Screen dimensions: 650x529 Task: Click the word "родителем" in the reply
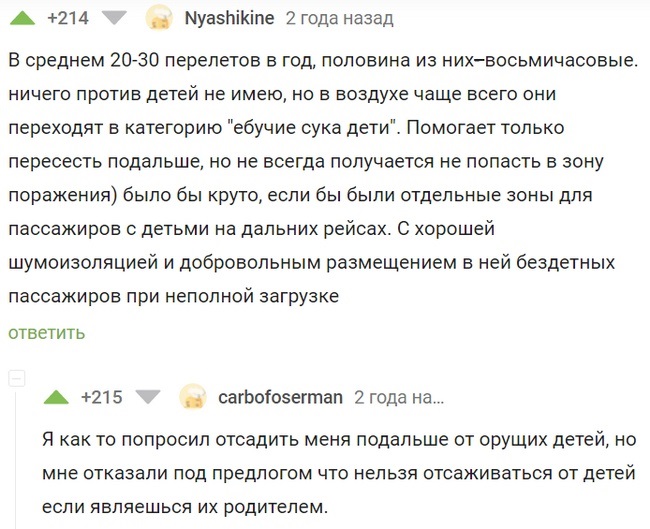[x=278, y=506]
